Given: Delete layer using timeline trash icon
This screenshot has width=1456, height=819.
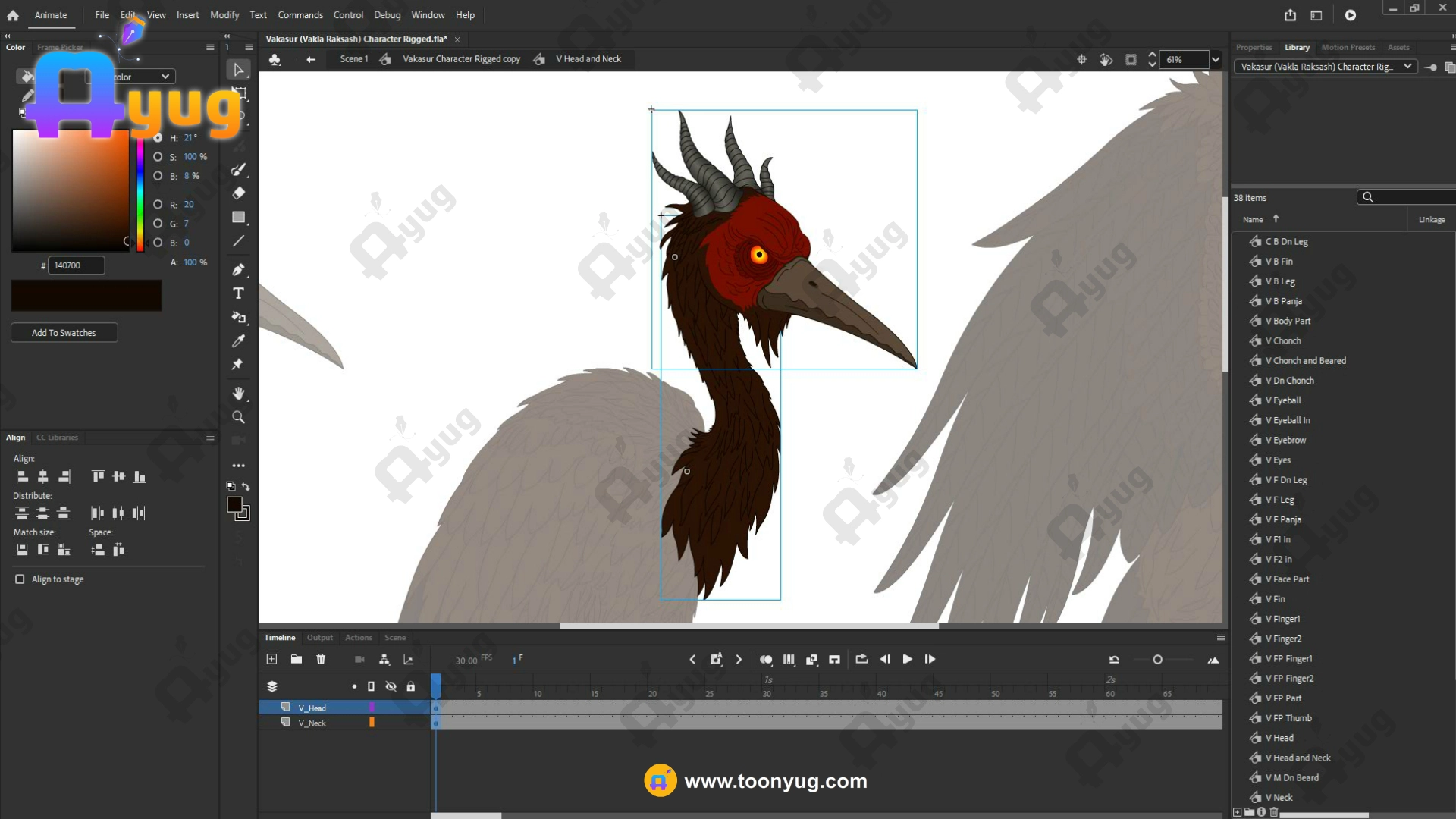Looking at the screenshot, I should click(x=321, y=659).
